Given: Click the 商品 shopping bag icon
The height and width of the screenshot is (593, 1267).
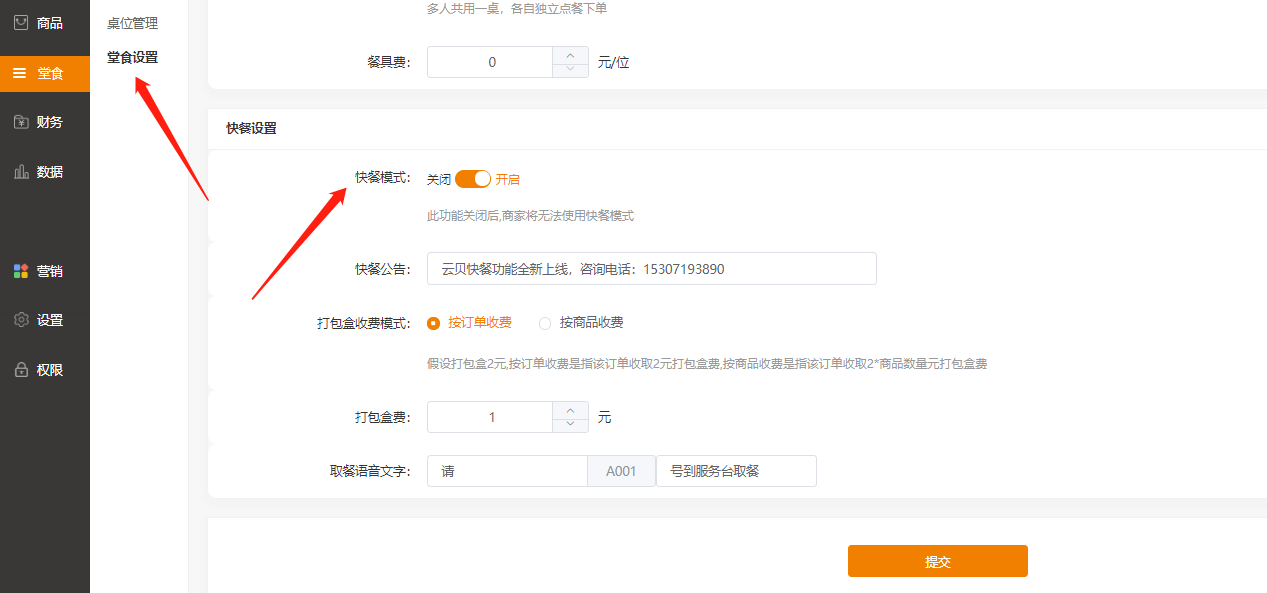Looking at the screenshot, I should [20, 22].
